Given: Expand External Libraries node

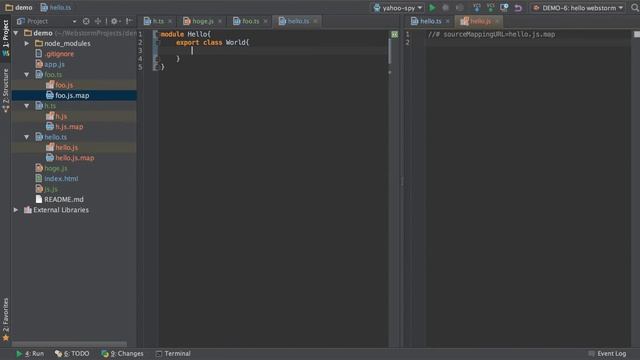Looking at the screenshot, I should pyautogui.click(x=16, y=210).
